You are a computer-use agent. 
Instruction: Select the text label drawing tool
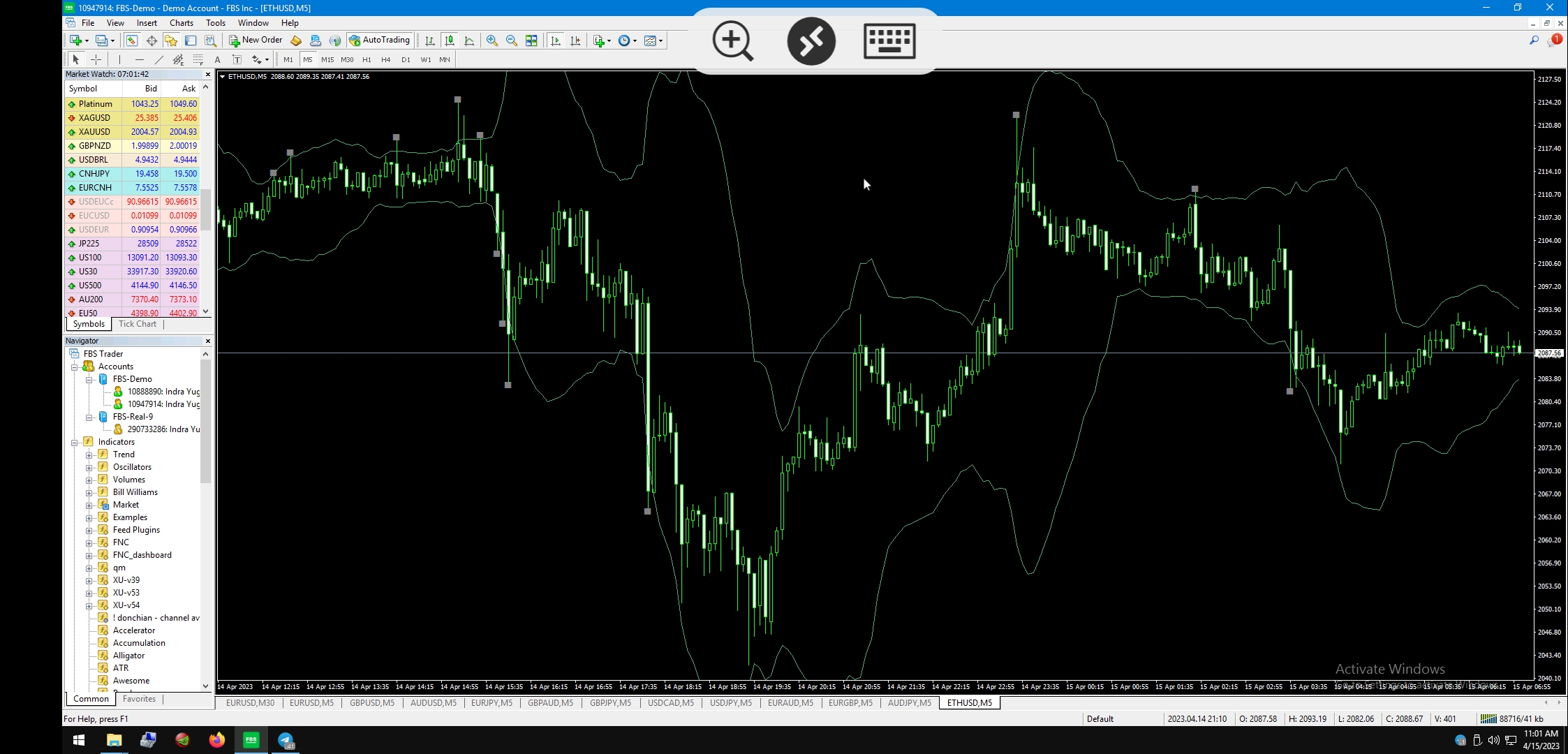pos(237,60)
